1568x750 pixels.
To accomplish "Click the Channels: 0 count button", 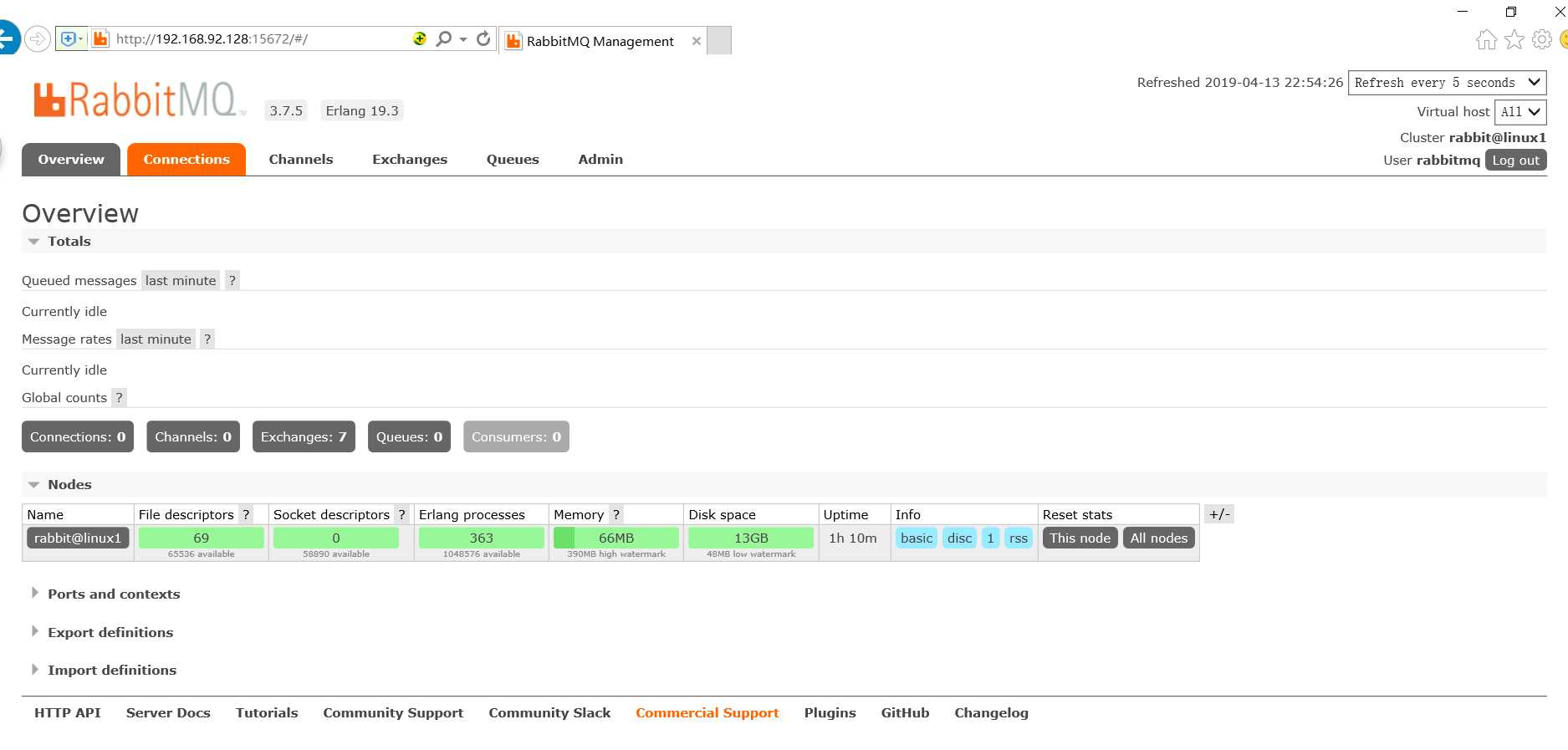I will pyautogui.click(x=193, y=436).
